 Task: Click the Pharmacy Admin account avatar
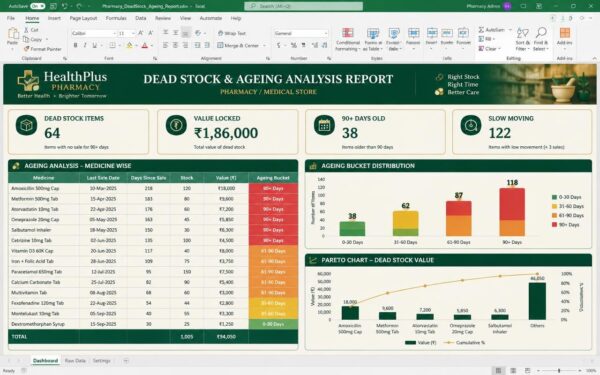507,6
